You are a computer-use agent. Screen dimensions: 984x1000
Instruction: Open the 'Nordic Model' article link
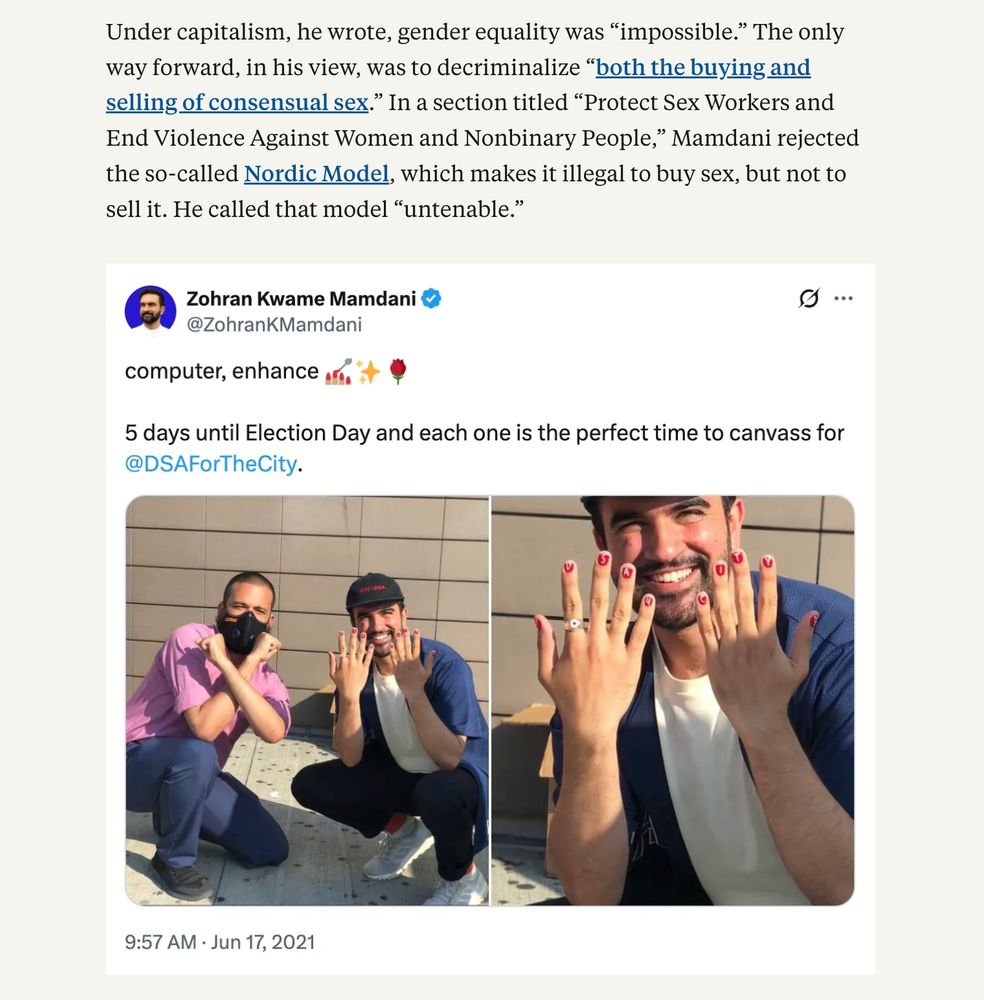coord(316,173)
